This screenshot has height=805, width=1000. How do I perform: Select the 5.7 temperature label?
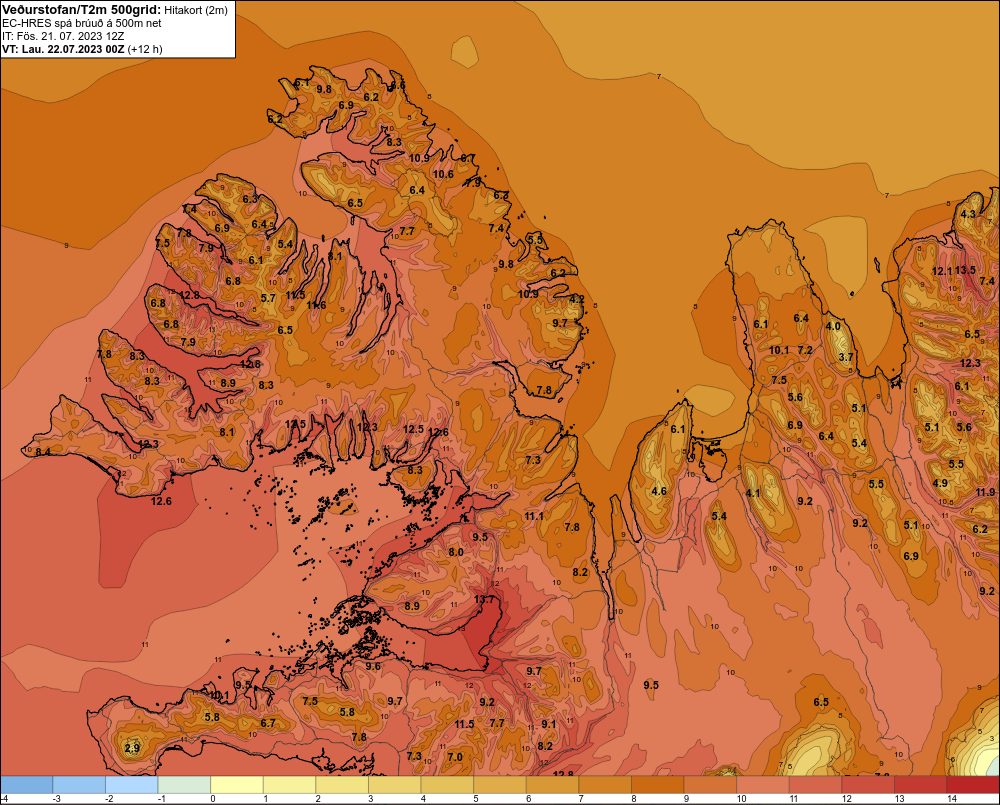[x=268, y=298]
